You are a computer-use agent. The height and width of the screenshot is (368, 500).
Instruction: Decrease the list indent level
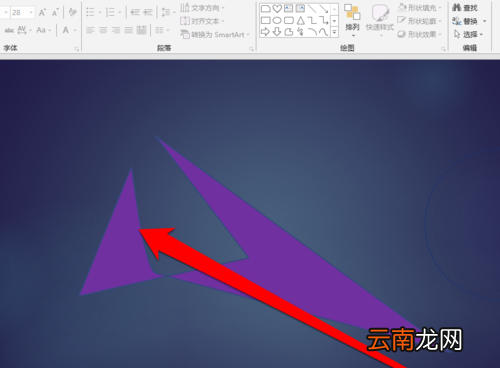click(135, 13)
